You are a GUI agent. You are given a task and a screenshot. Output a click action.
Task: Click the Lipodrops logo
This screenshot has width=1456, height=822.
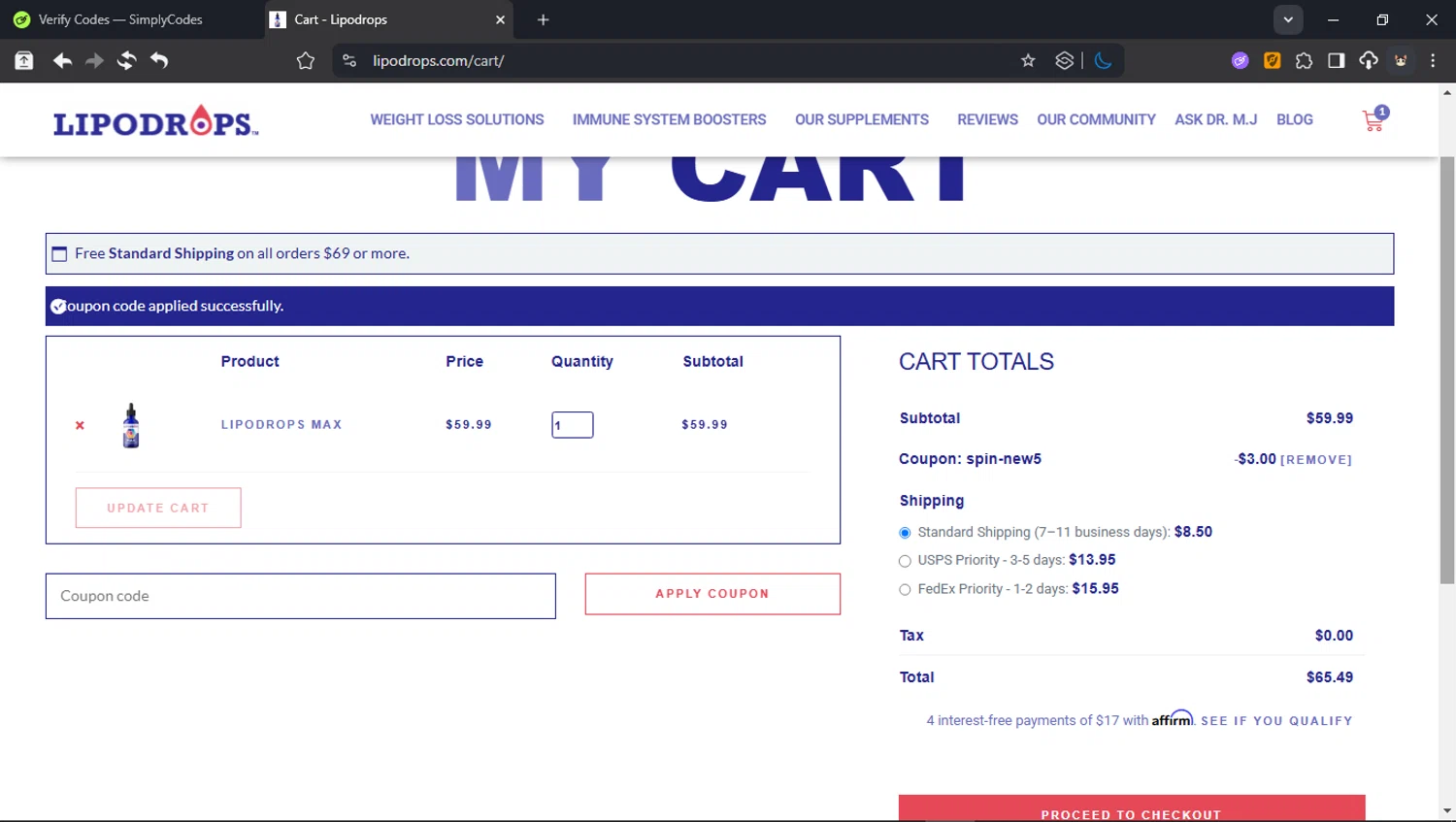(155, 121)
